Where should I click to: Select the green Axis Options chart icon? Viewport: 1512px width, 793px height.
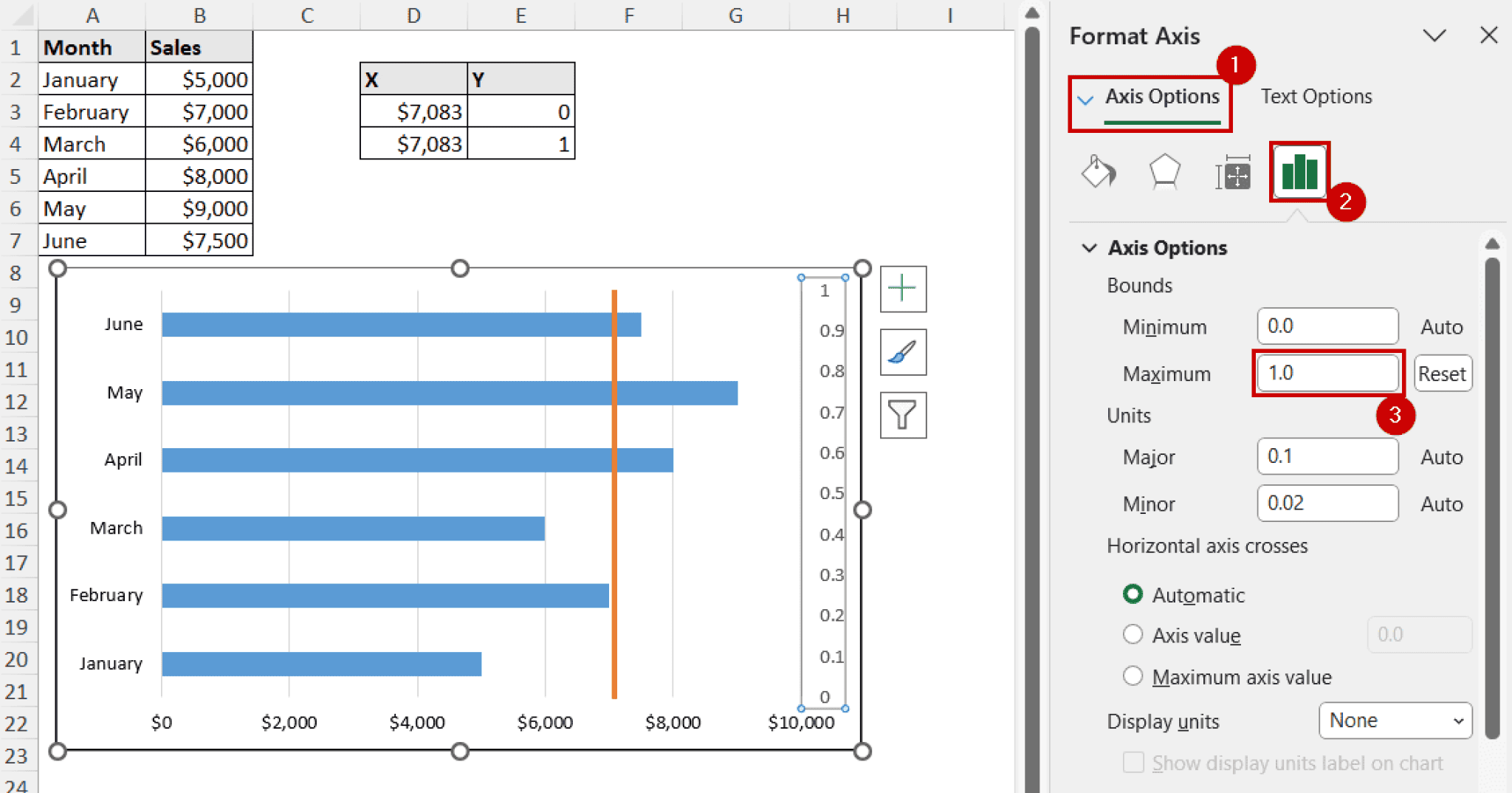[x=1299, y=172]
